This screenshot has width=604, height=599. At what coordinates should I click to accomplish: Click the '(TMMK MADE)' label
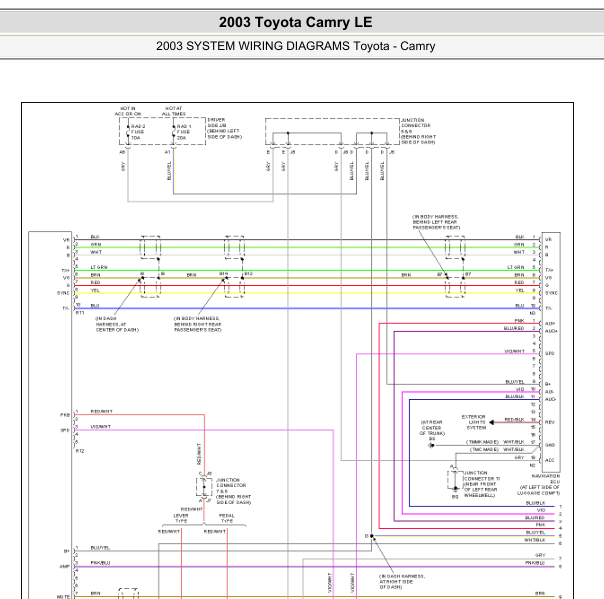point(482,442)
